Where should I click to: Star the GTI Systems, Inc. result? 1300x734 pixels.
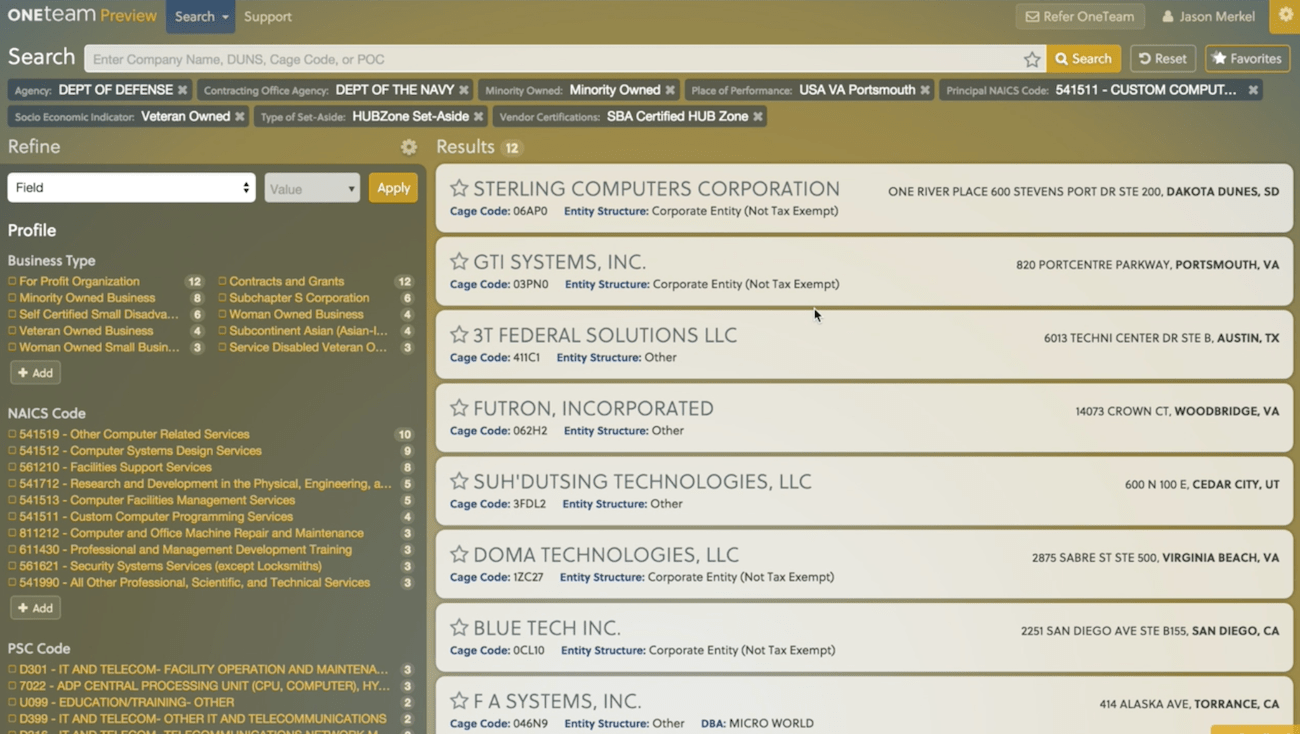459,261
